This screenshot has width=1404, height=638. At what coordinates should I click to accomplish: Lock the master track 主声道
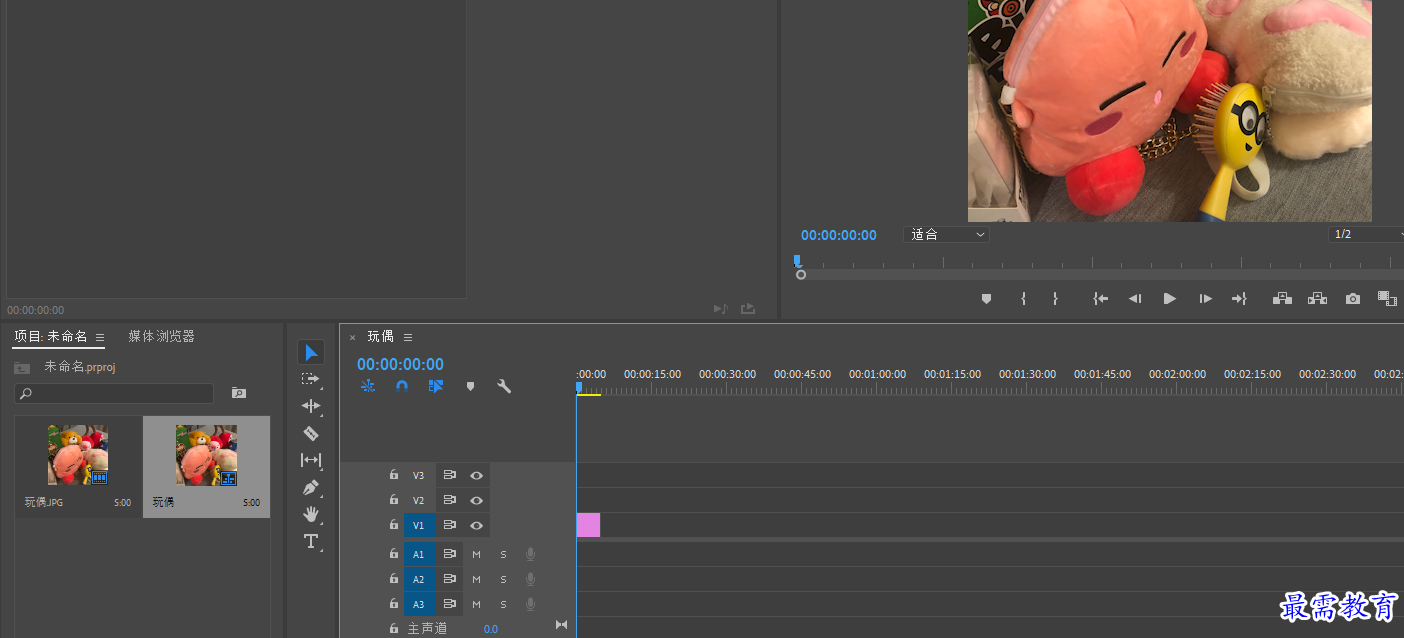point(394,628)
